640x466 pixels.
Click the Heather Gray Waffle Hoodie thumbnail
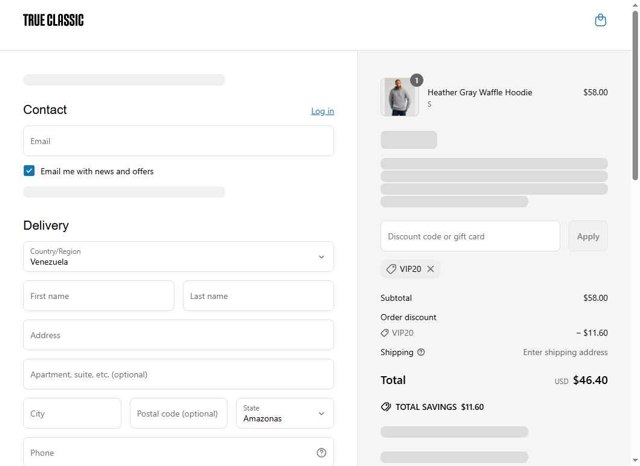click(399, 97)
